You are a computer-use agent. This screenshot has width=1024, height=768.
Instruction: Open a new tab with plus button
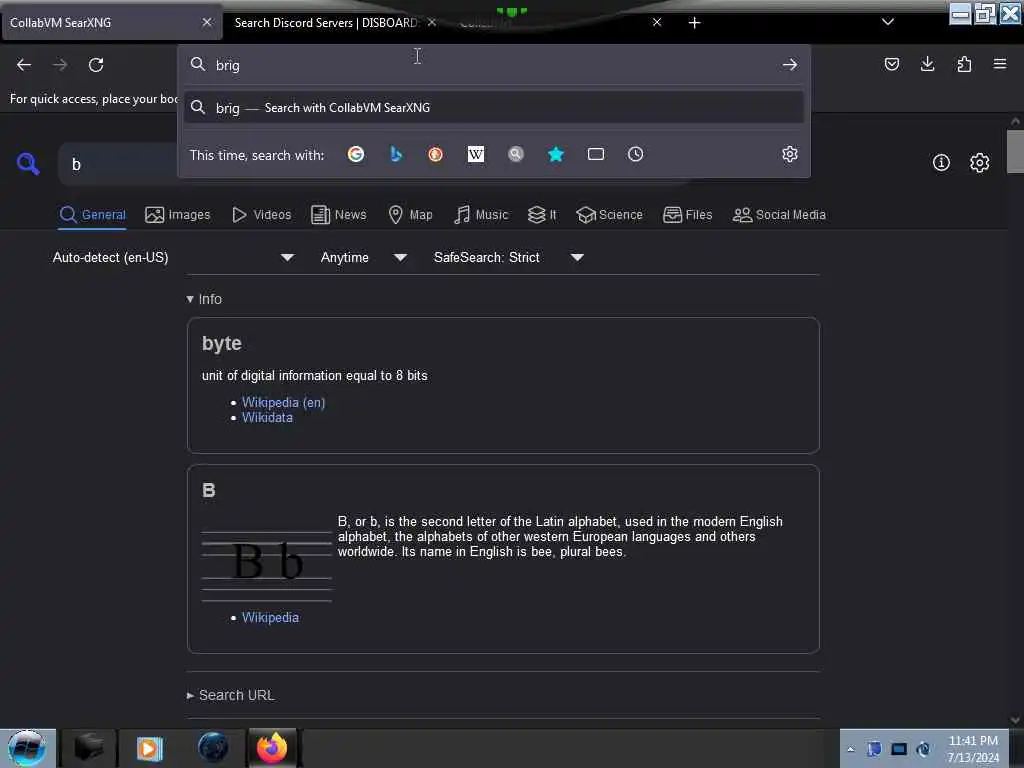(x=694, y=23)
